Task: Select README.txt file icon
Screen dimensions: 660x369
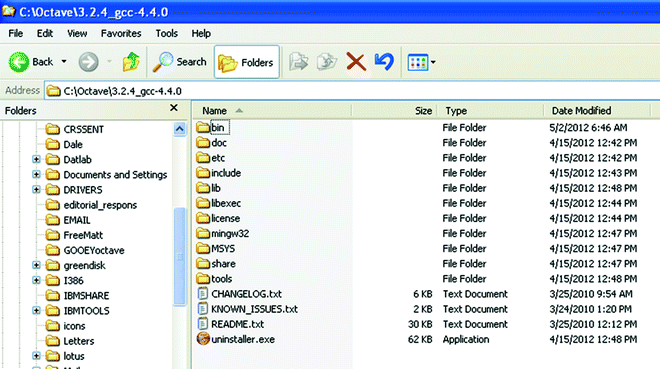Action: click(x=203, y=324)
